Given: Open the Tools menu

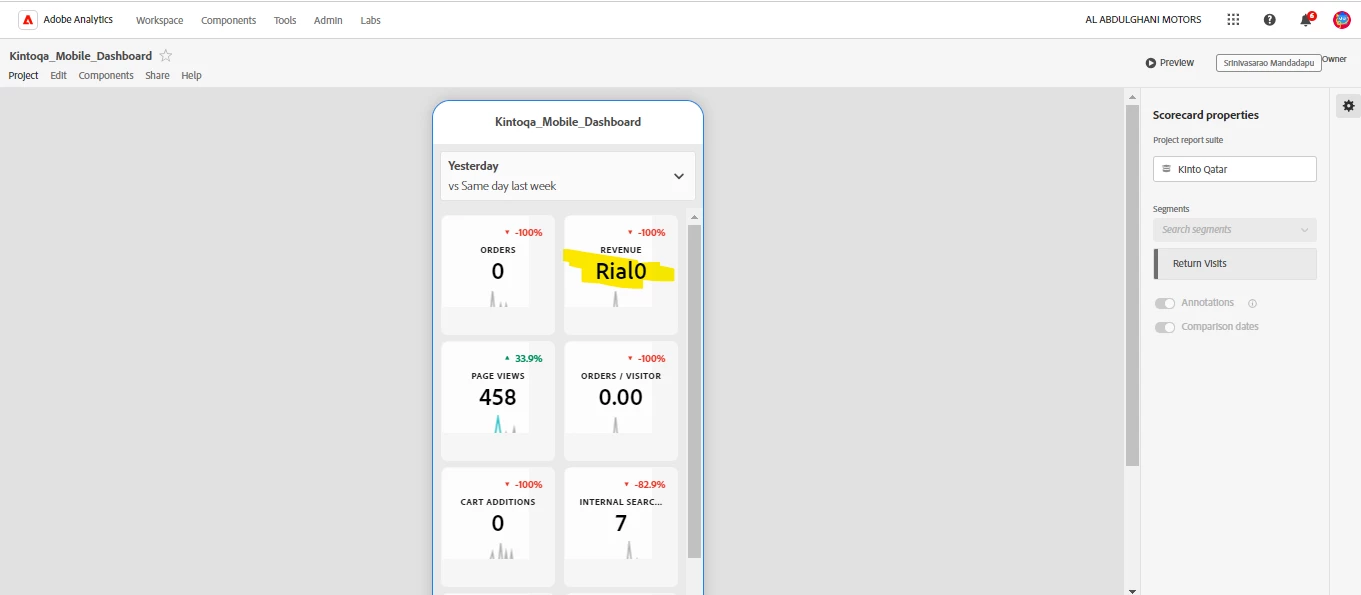Looking at the screenshot, I should (285, 20).
